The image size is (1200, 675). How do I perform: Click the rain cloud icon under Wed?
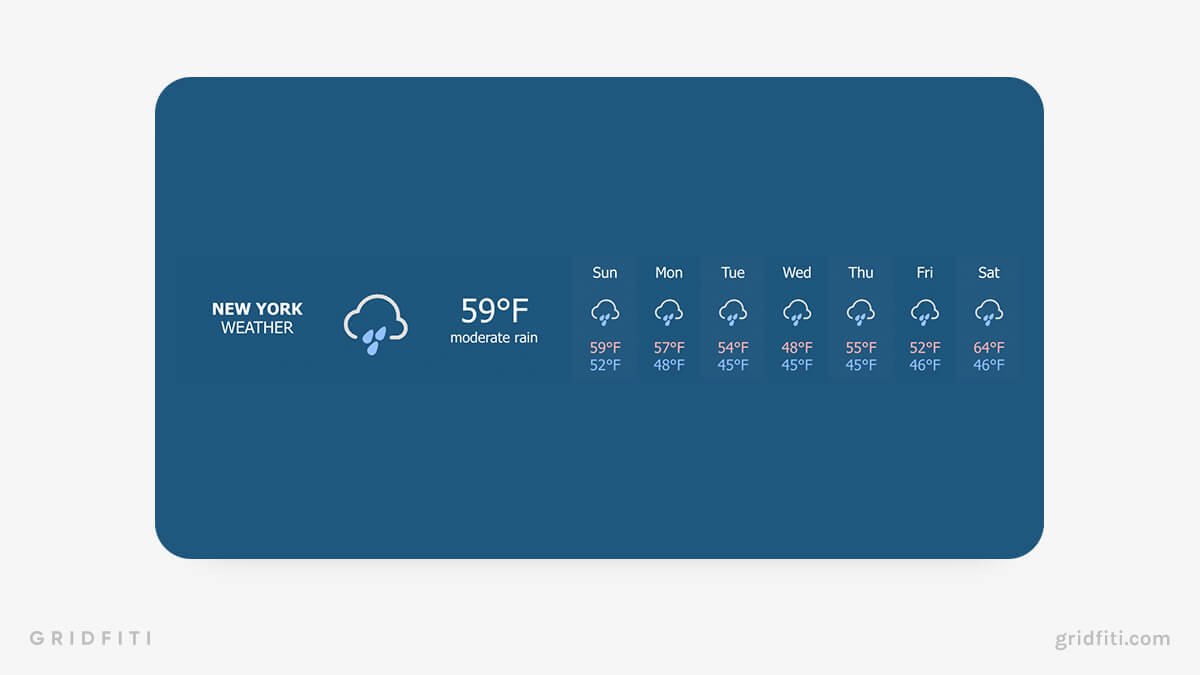[x=796, y=313]
